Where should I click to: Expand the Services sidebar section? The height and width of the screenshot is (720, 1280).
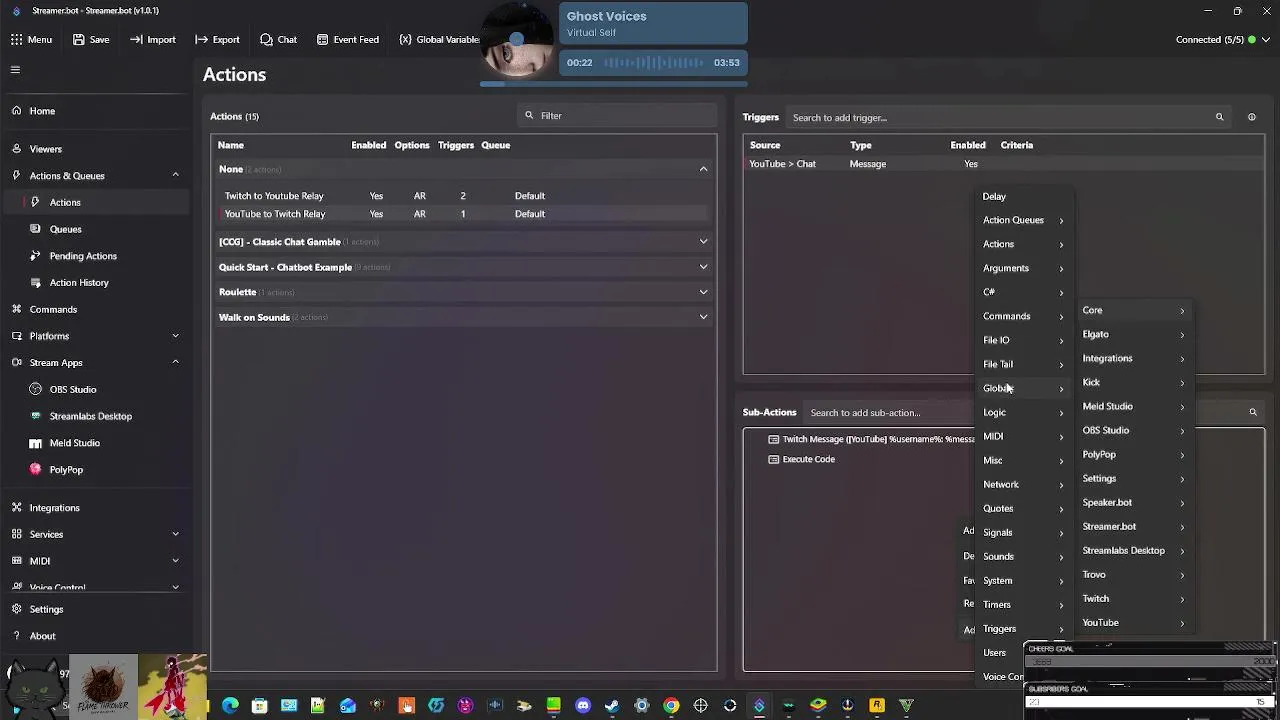(x=175, y=534)
